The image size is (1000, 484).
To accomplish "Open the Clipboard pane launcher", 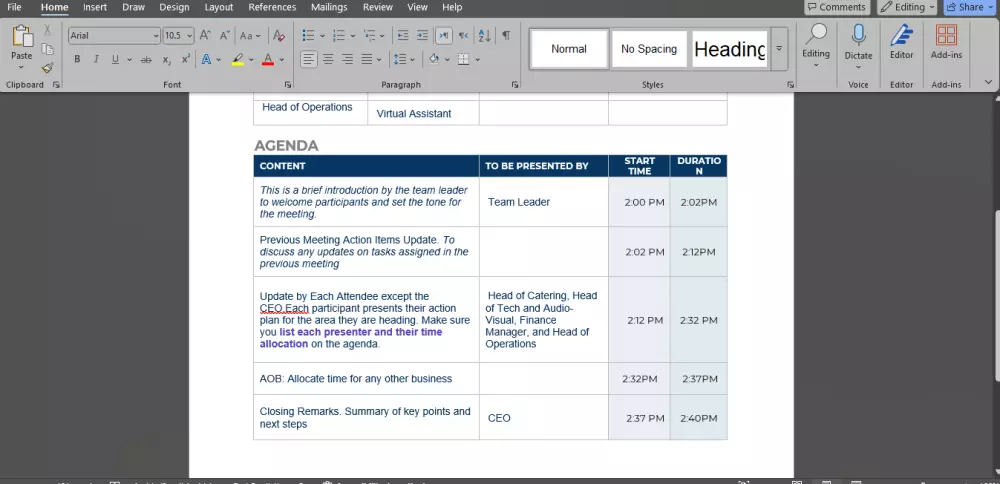I will [x=56, y=84].
